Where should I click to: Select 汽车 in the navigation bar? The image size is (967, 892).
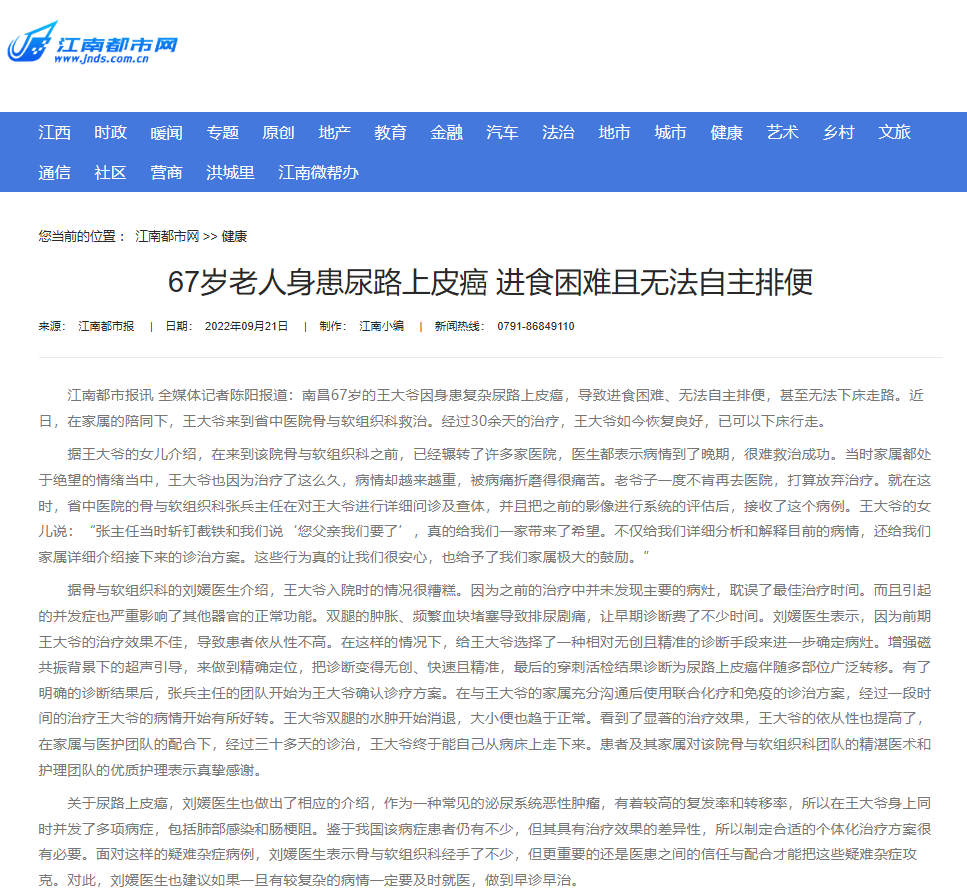(503, 133)
